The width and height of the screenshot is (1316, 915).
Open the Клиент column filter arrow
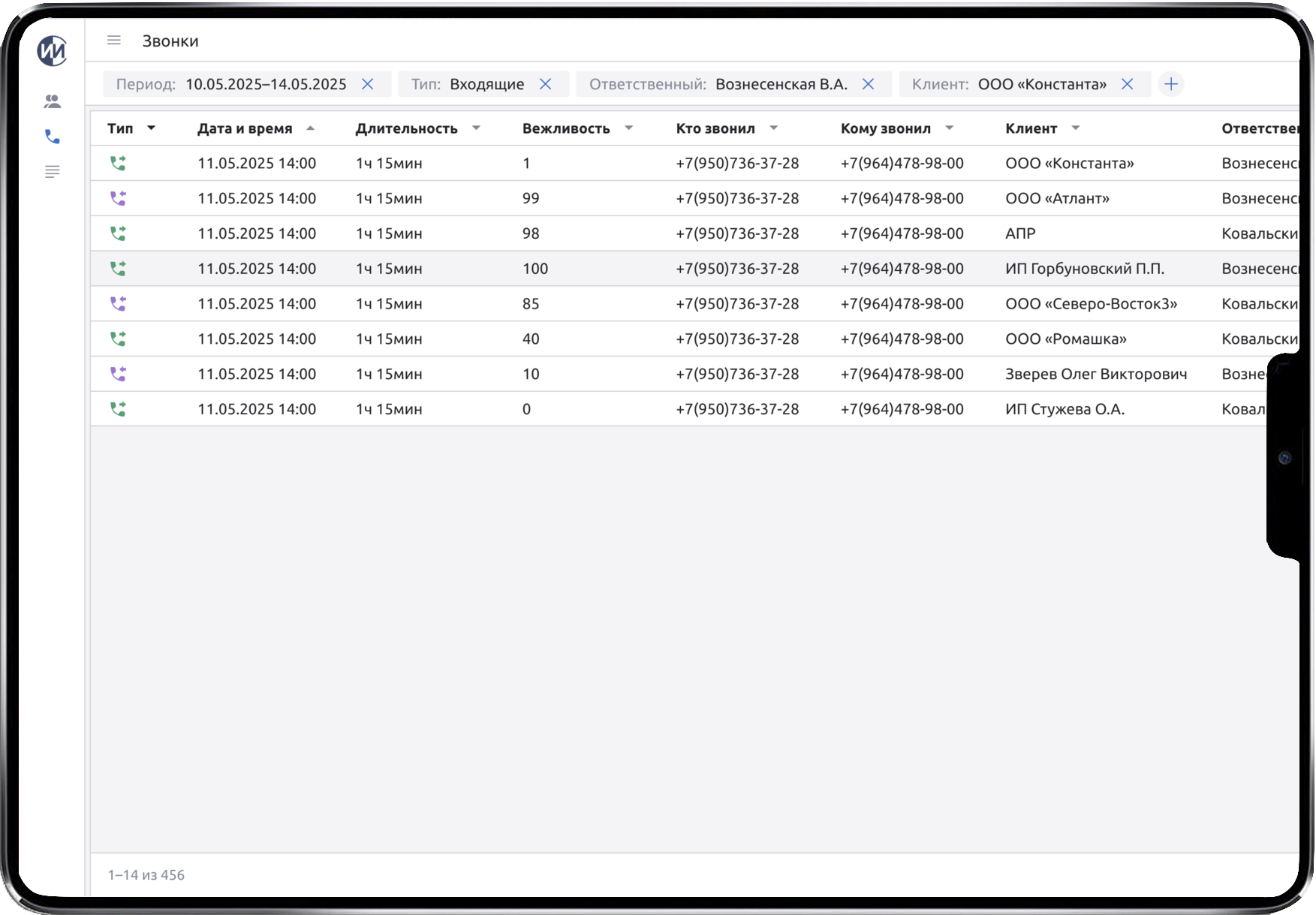[1075, 128]
